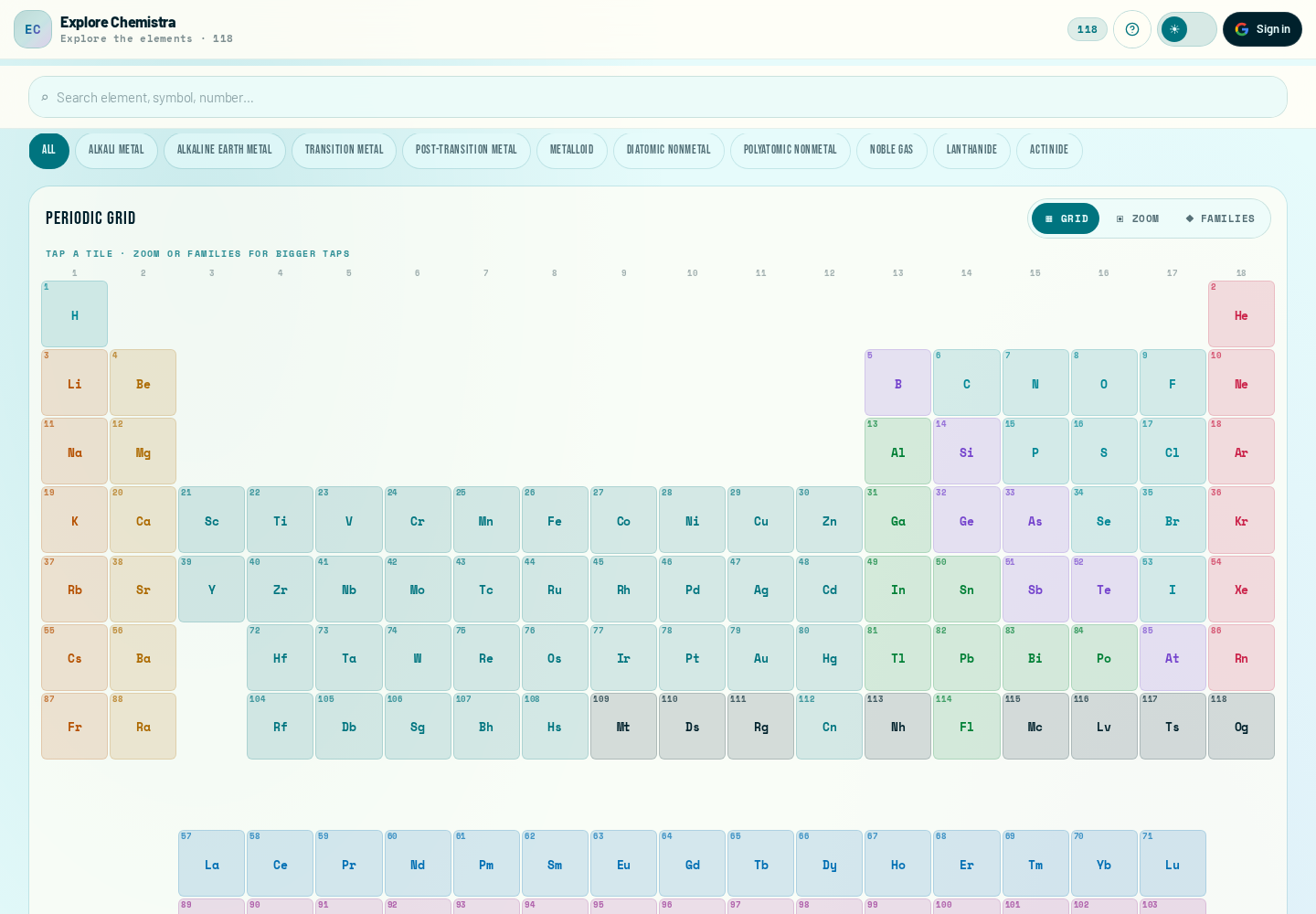The width and height of the screenshot is (1316, 914).
Task: Open the Oganesson Og tile
Action: coord(1241,727)
